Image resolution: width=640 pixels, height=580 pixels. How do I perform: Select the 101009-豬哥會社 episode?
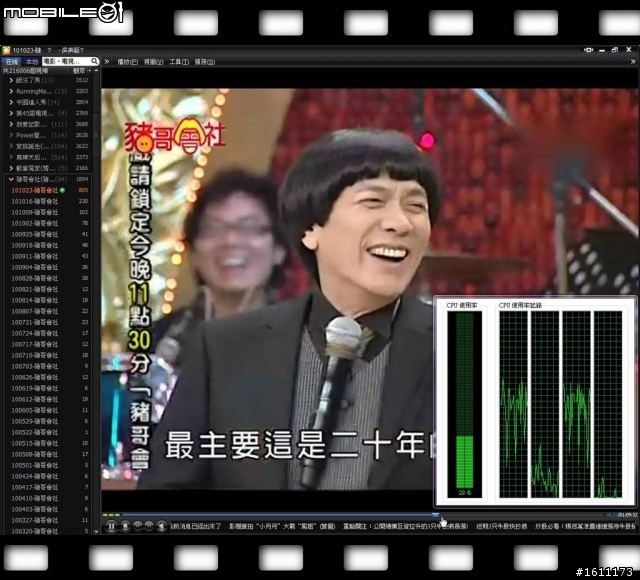[x=35, y=212]
